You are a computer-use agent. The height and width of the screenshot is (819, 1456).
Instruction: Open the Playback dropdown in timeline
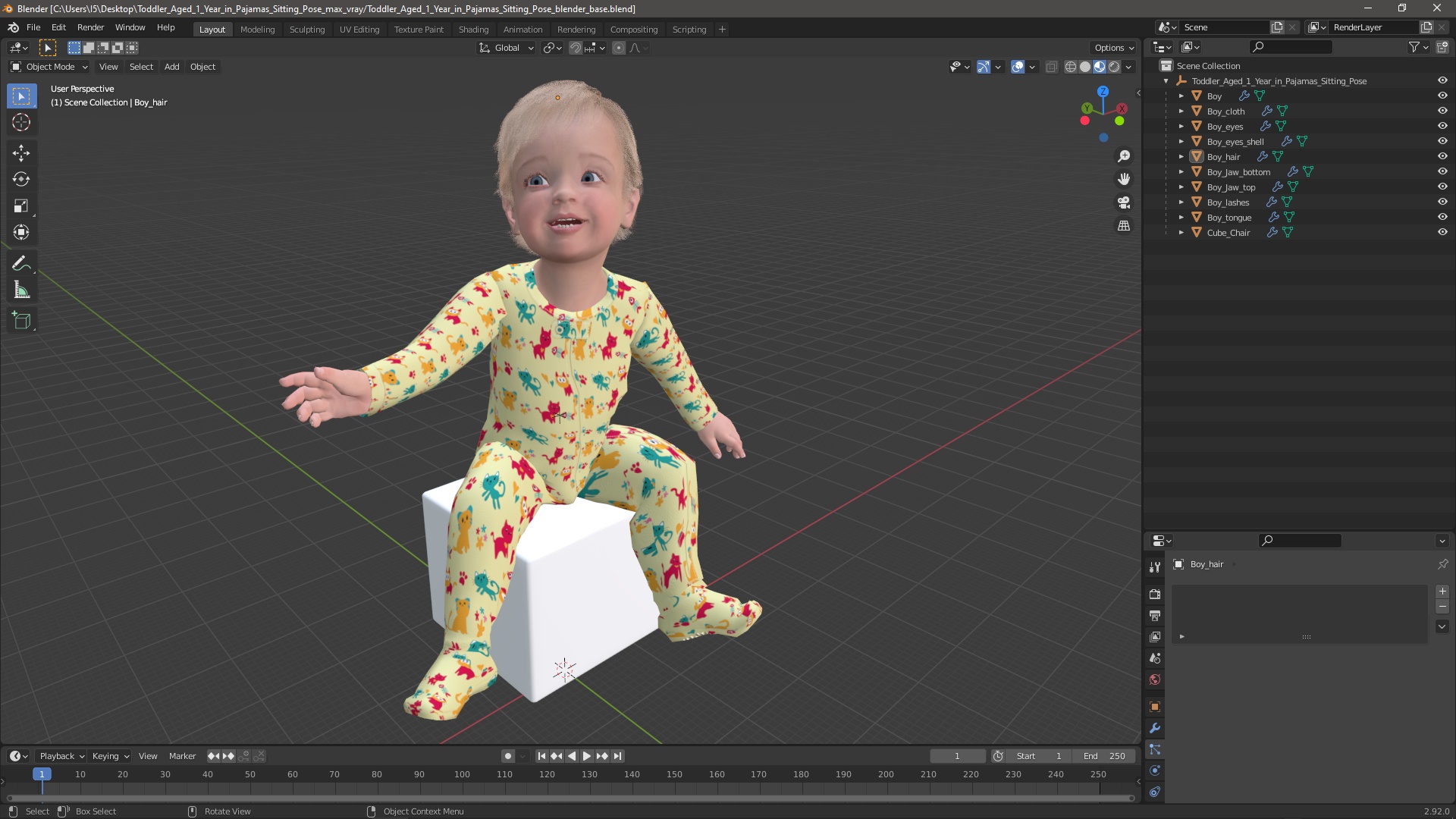point(61,756)
